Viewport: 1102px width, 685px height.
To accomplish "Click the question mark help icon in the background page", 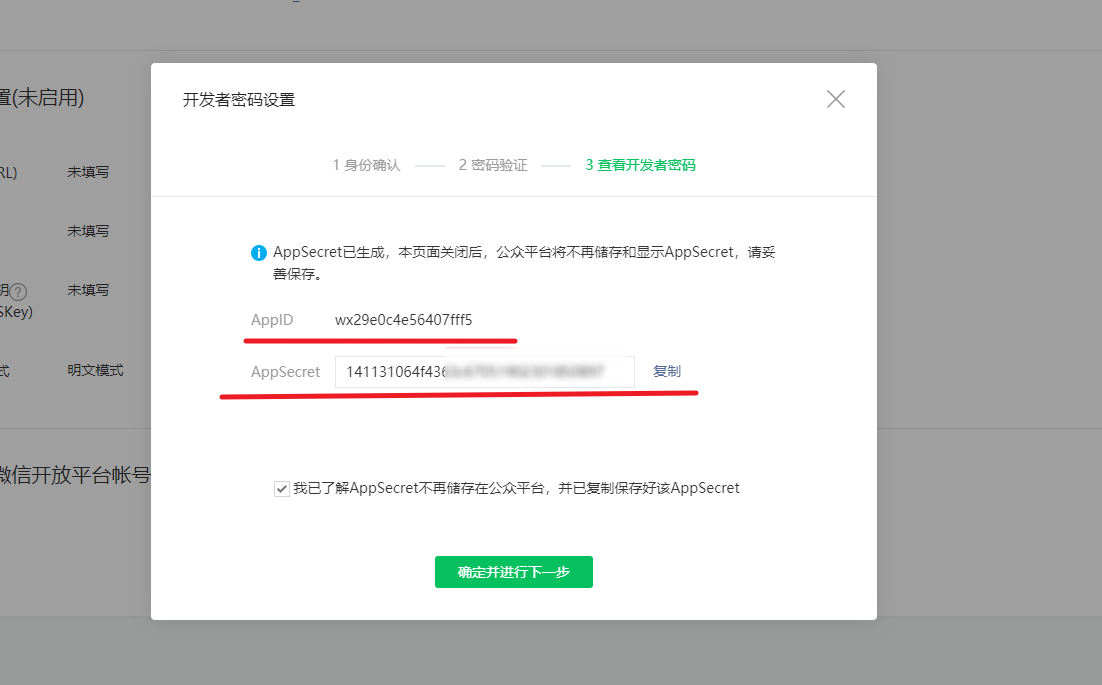I will point(18,292).
